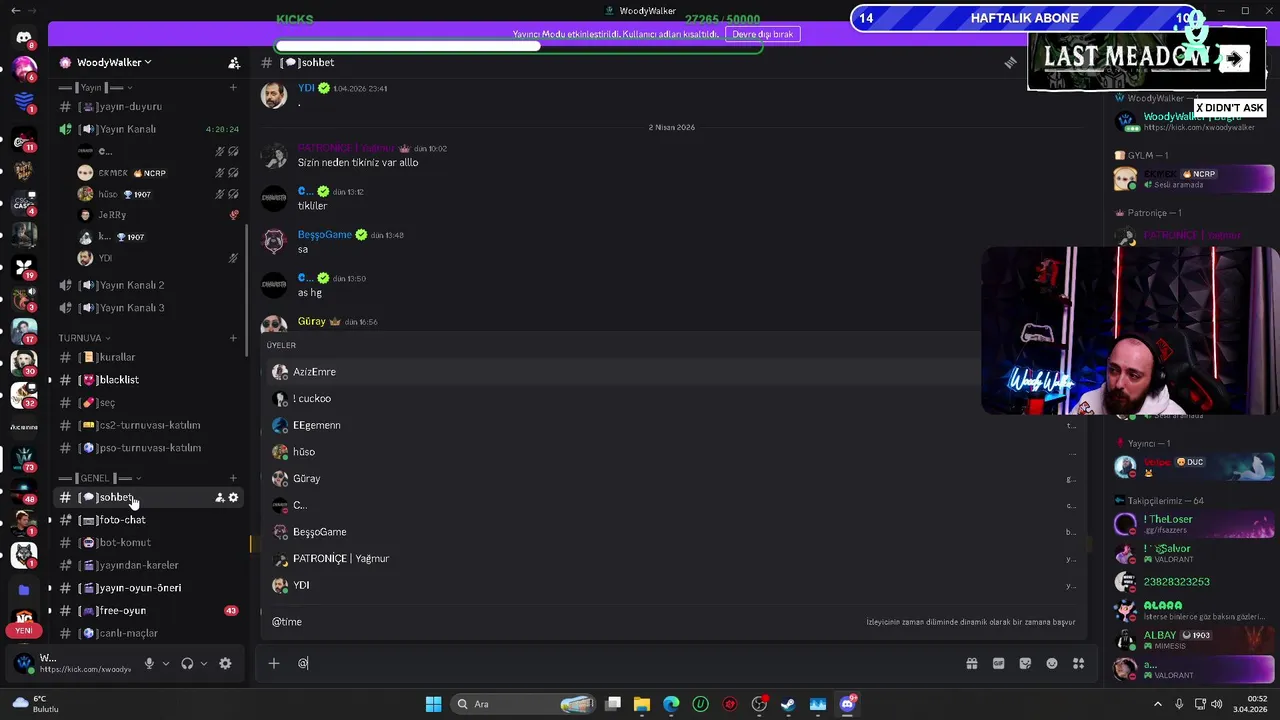This screenshot has width=1280, height=720.
Task: Click red muted mic next to JeRRy
Action: click(234, 215)
